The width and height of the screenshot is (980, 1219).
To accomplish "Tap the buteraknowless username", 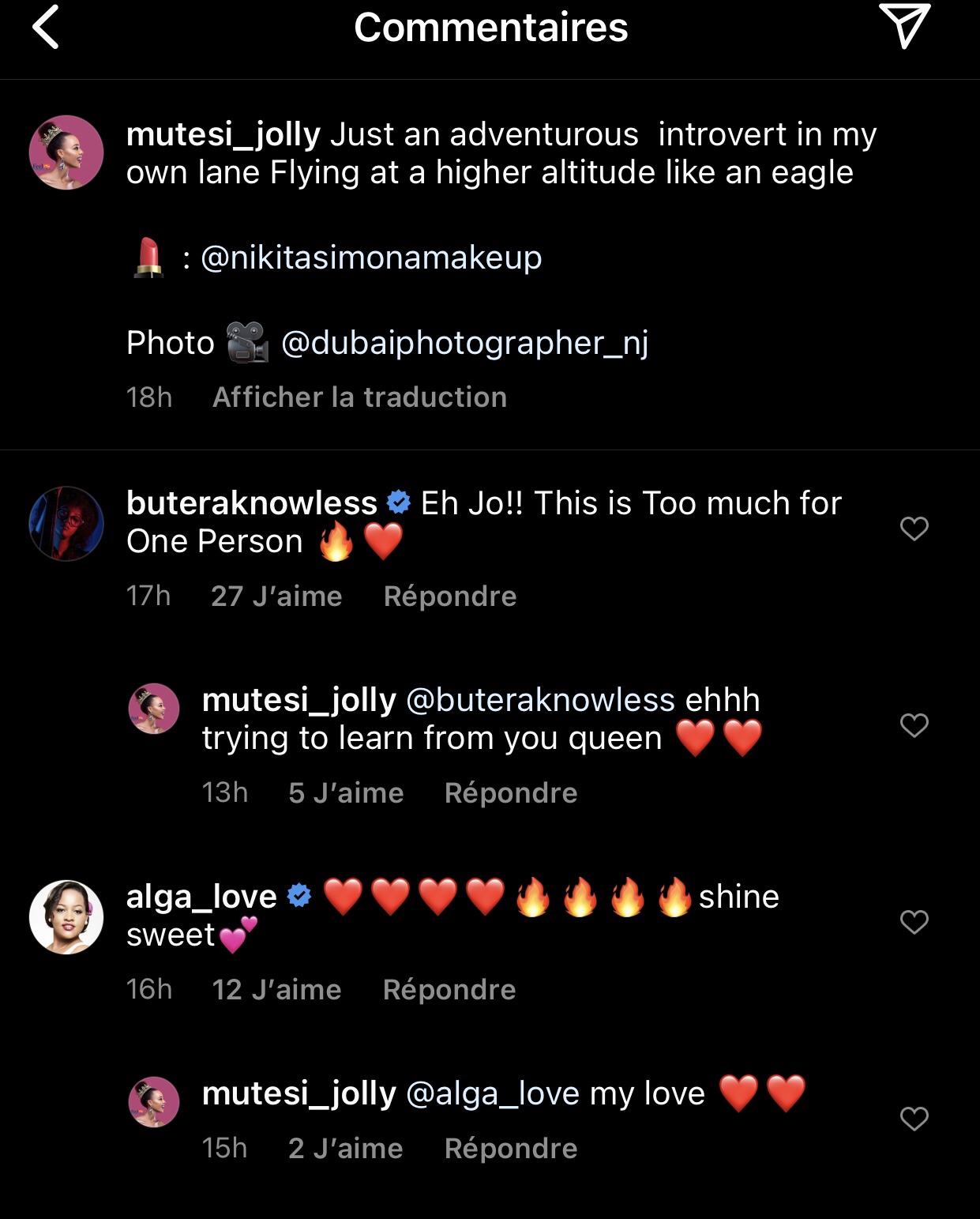I will point(251,503).
